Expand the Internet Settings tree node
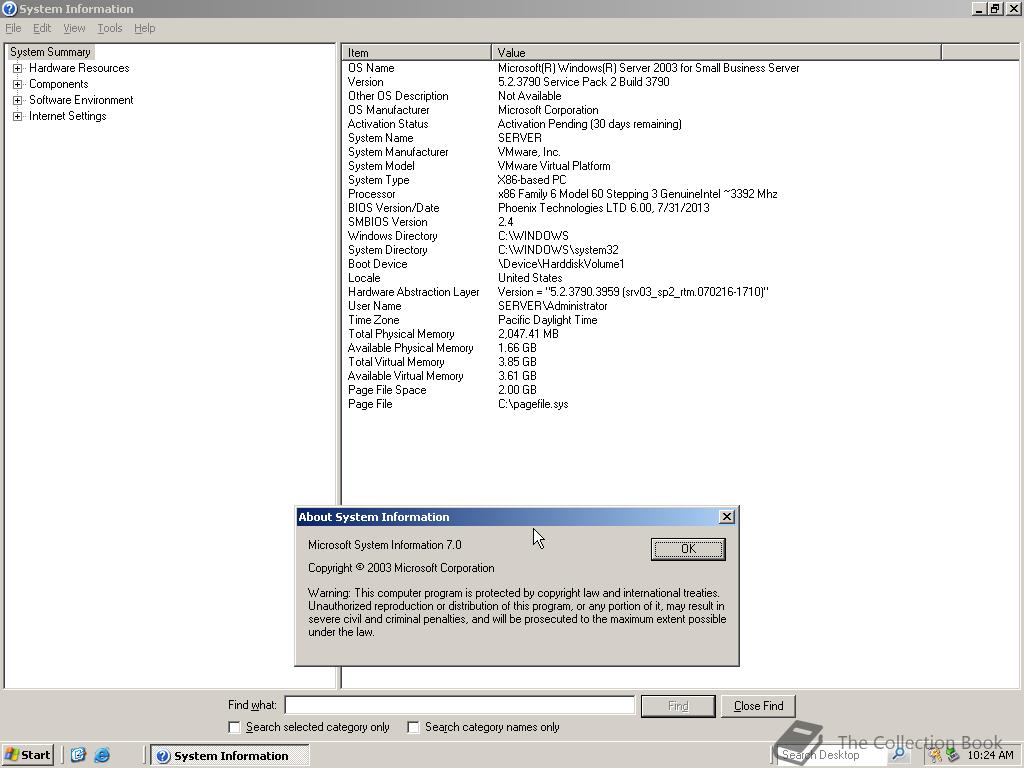 click(x=18, y=116)
